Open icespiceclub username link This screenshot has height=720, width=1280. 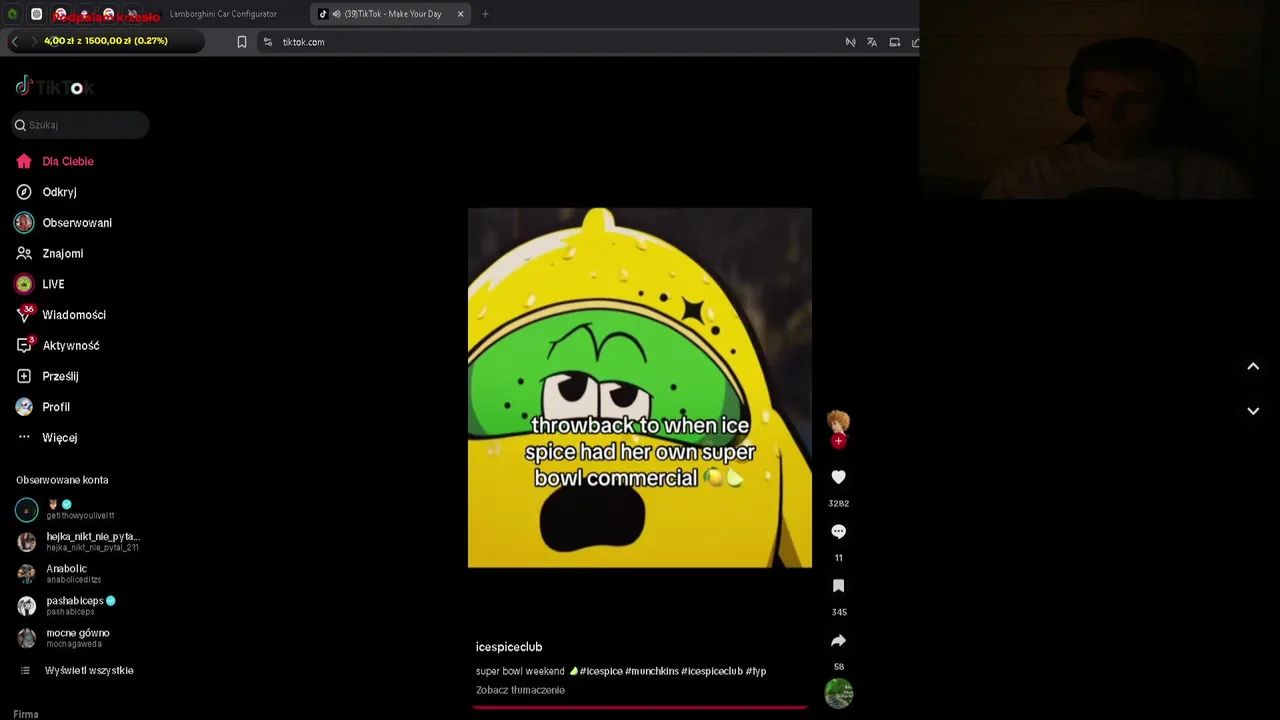(x=509, y=647)
